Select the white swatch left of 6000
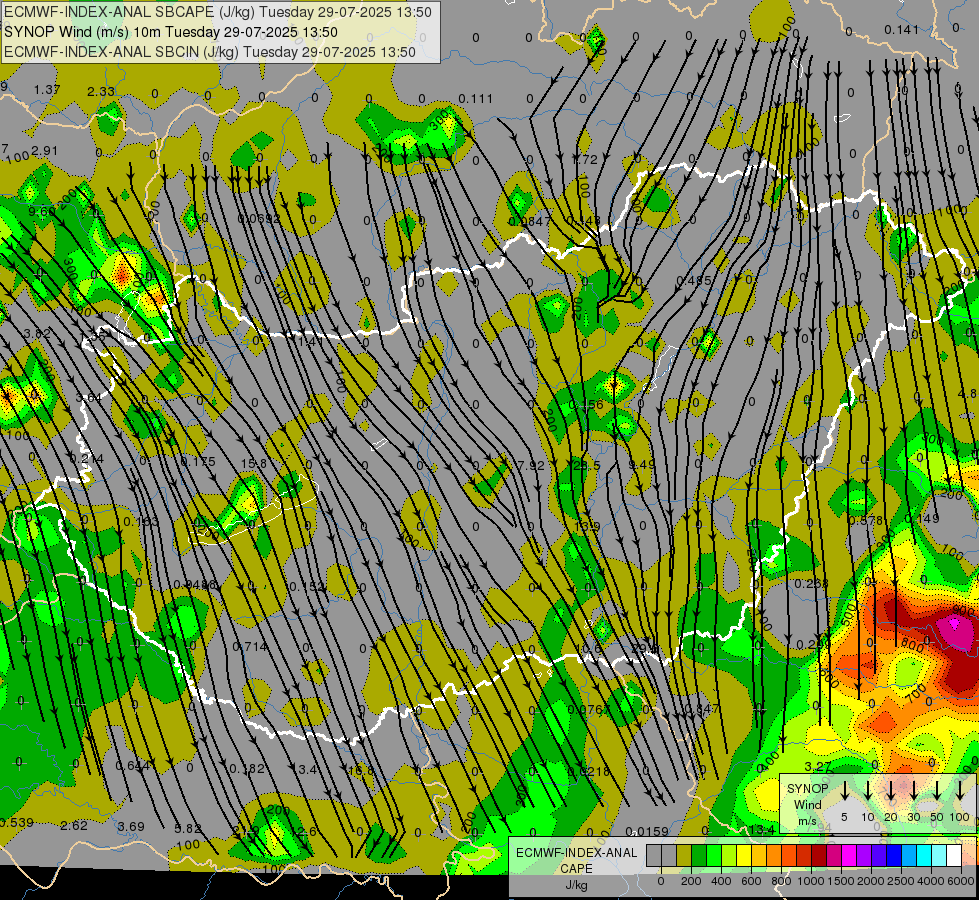 (x=953, y=856)
